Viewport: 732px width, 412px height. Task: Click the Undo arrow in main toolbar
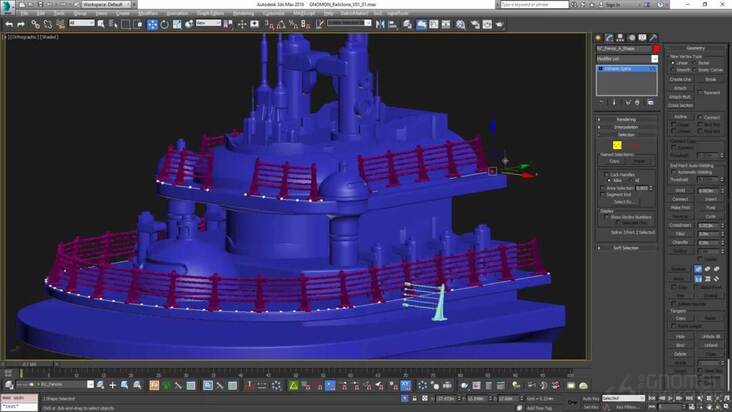coord(8,23)
